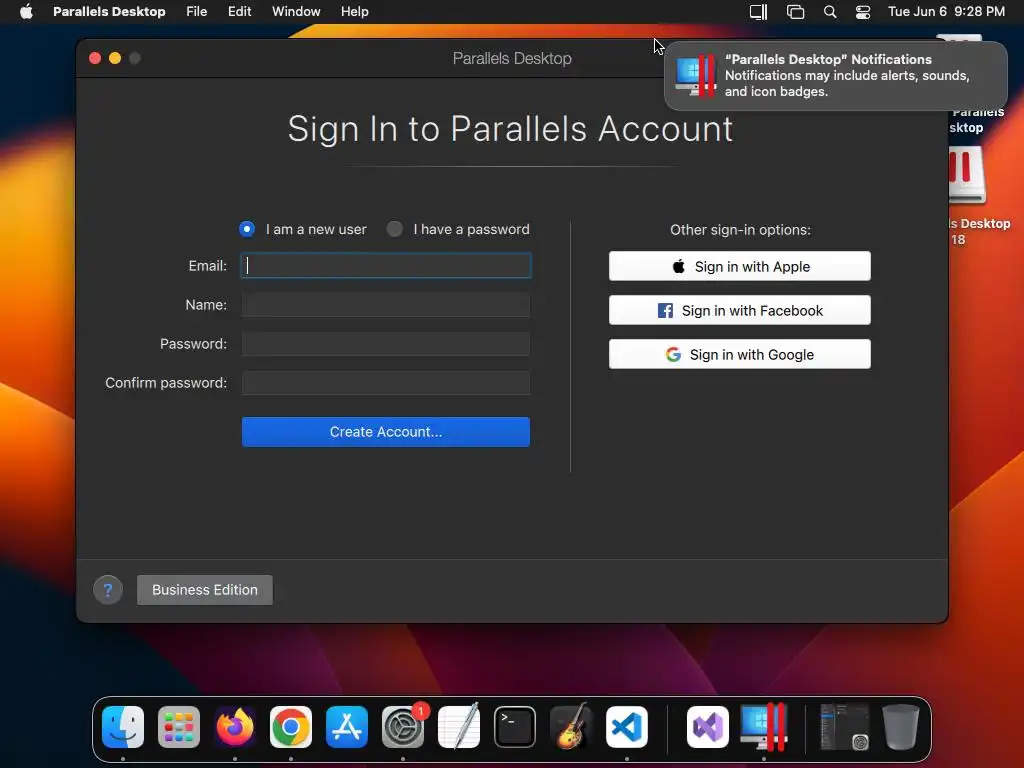Open System Settings from the dock

click(x=403, y=727)
